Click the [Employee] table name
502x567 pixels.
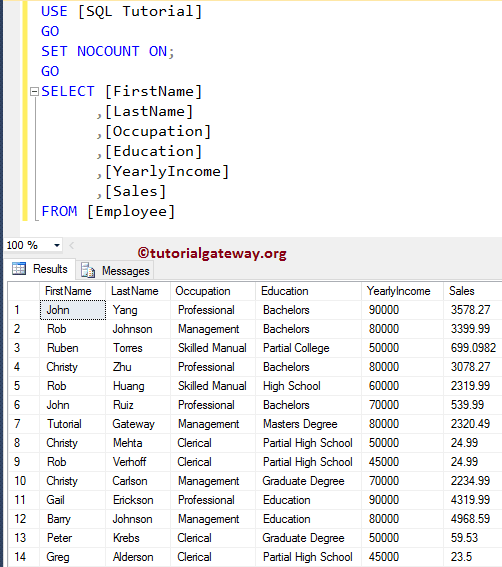pos(131,212)
